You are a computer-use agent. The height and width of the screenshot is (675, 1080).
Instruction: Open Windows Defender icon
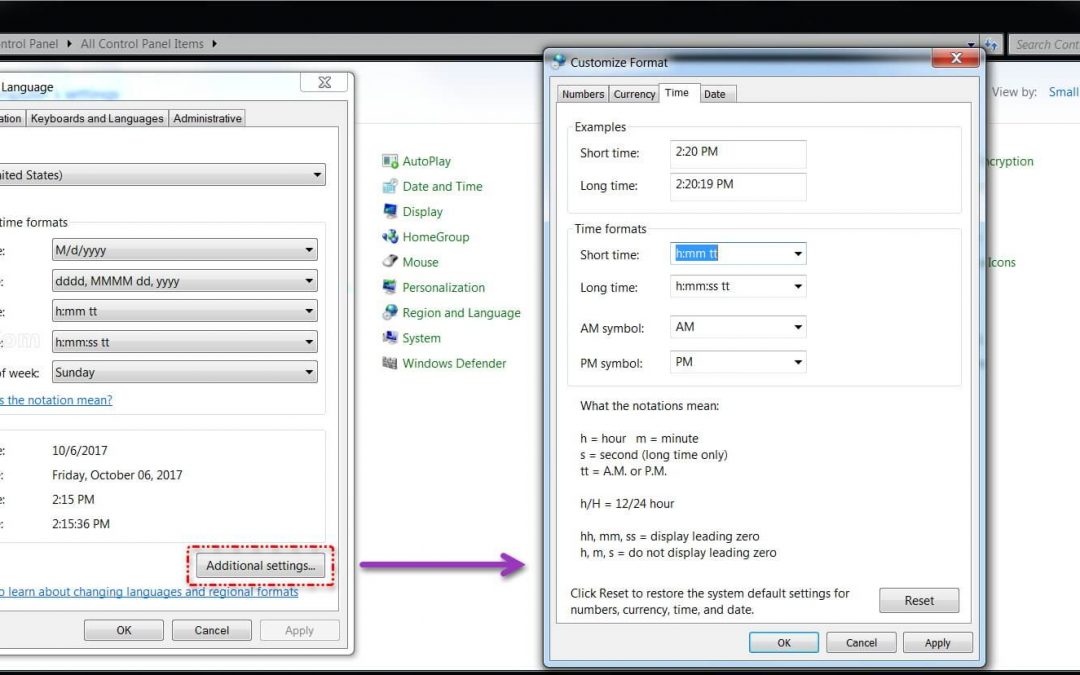(x=390, y=363)
